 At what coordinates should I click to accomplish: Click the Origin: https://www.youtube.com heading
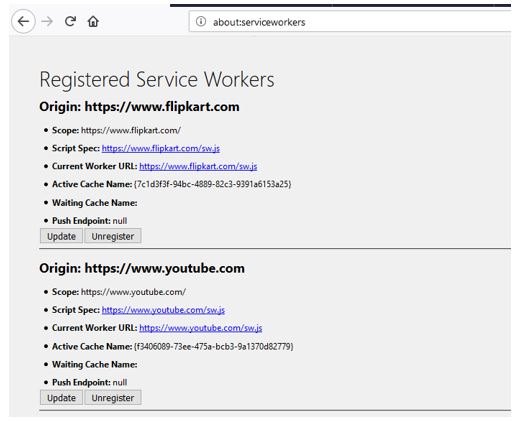[142, 269]
